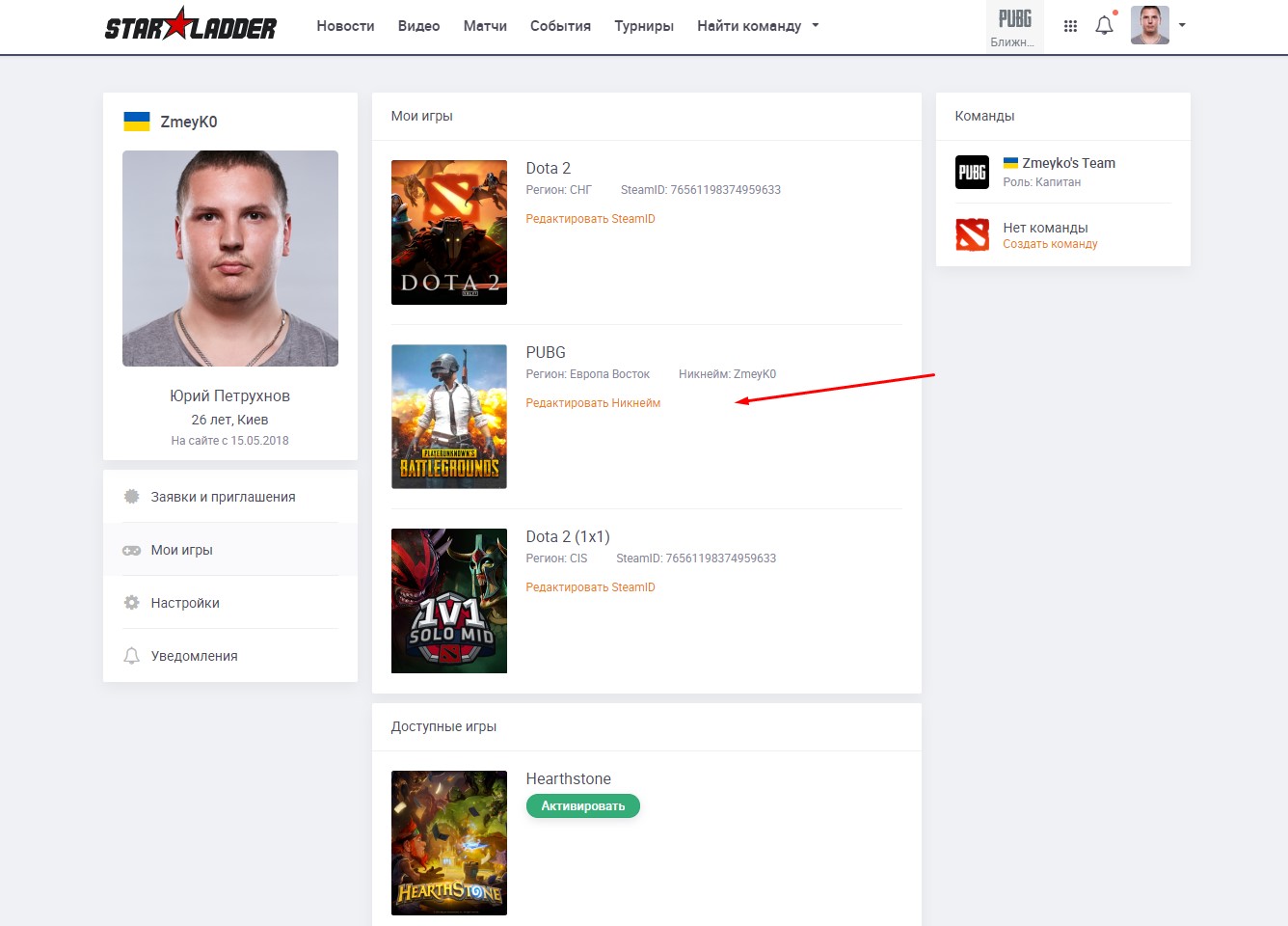Image resolution: width=1288 pixels, height=926 pixels.
Task: Click the Dota 2 game cover
Action: [x=449, y=232]
